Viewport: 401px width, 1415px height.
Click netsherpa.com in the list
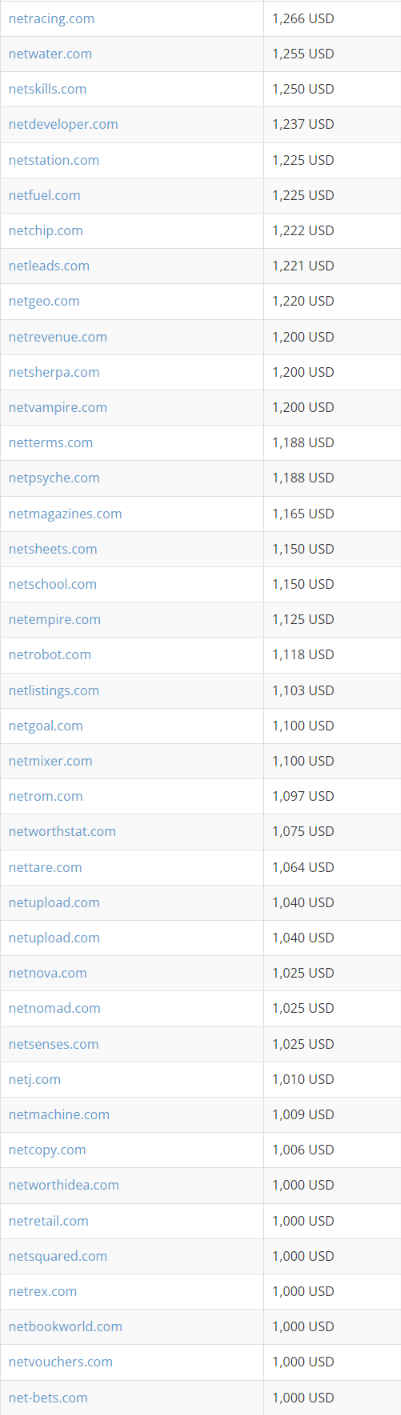(54, 372)
